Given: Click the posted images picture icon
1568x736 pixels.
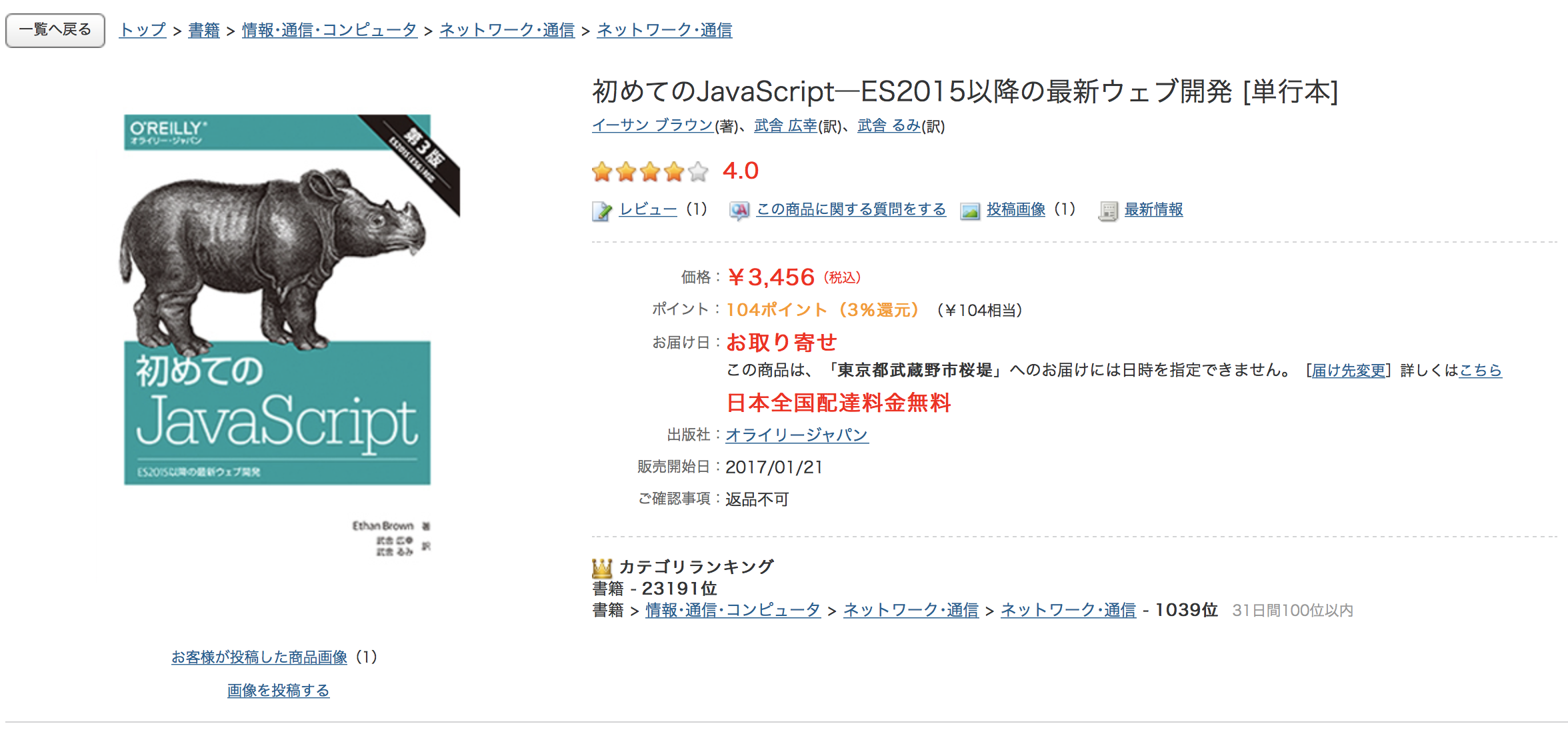Looking at the screenshot, I should 970,211.
